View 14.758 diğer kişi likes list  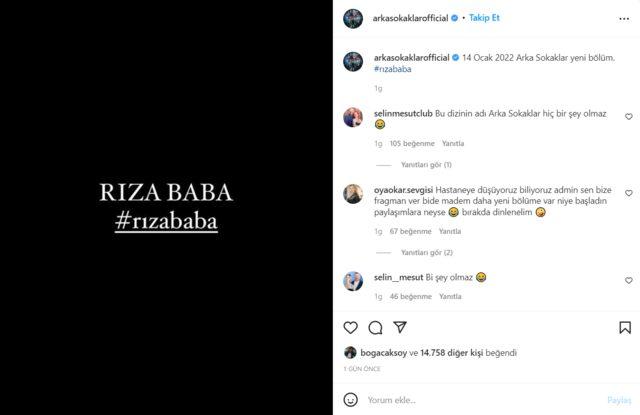pyautogui.click(x=451, y=353)
